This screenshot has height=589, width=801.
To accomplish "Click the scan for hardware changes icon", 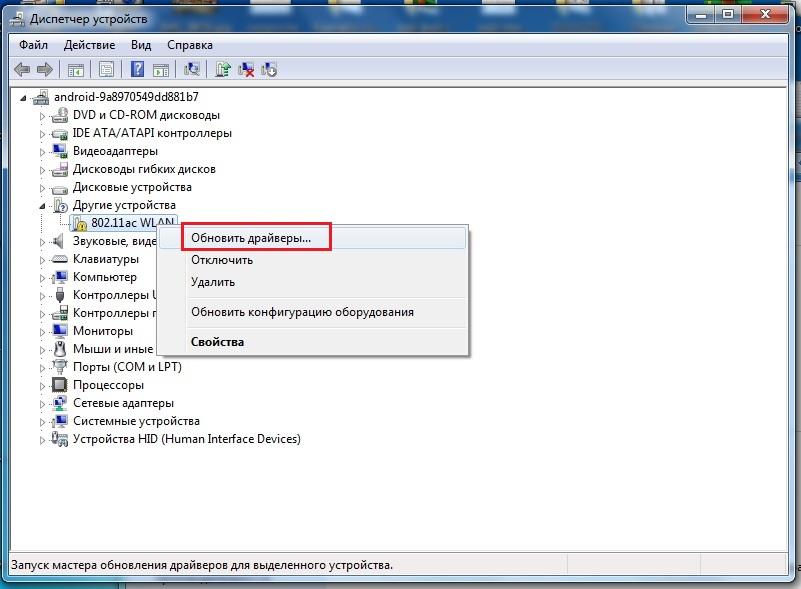I will 192,69.
